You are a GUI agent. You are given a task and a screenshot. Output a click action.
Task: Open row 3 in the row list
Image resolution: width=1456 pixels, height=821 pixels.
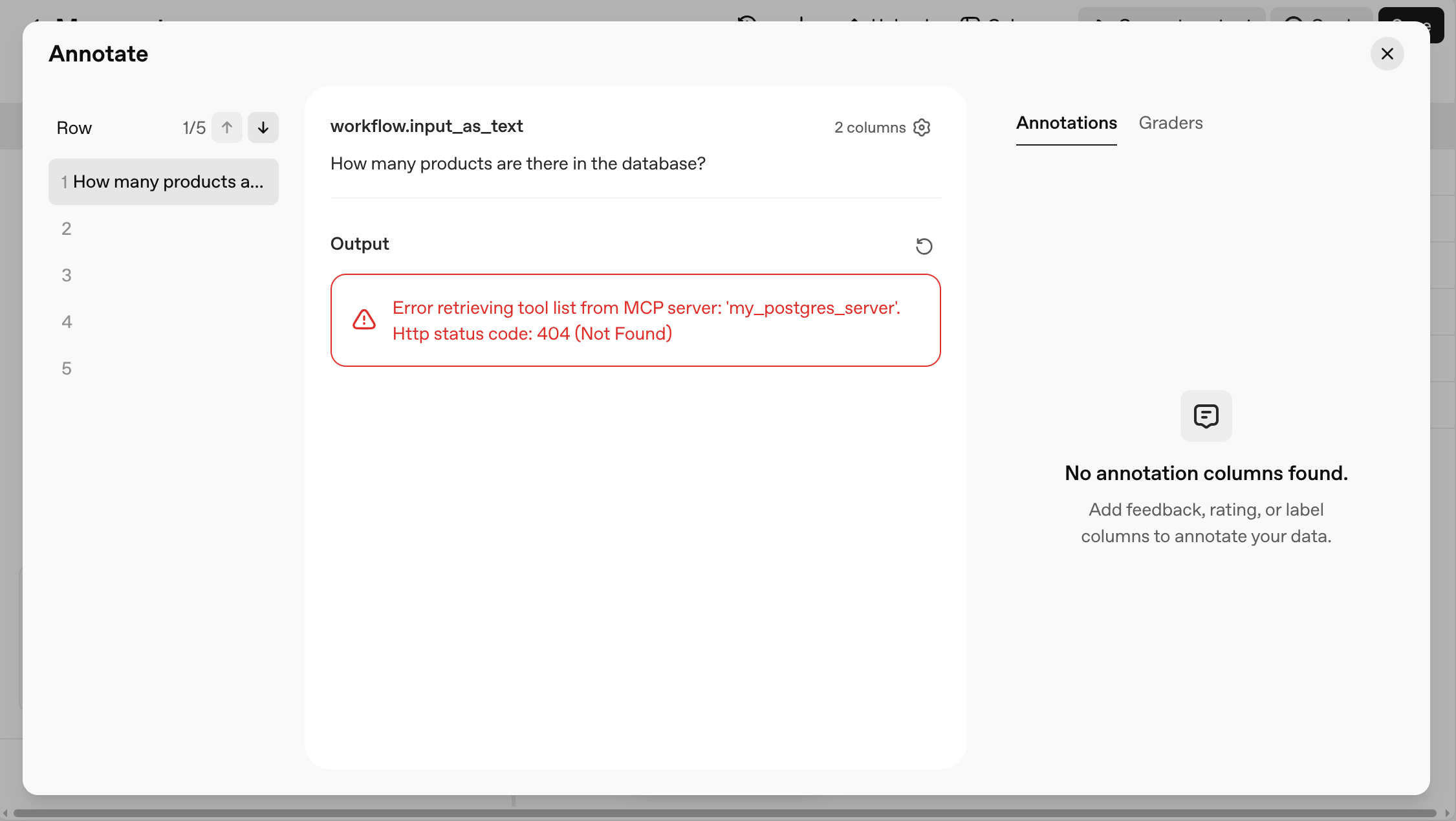point(67,275)
